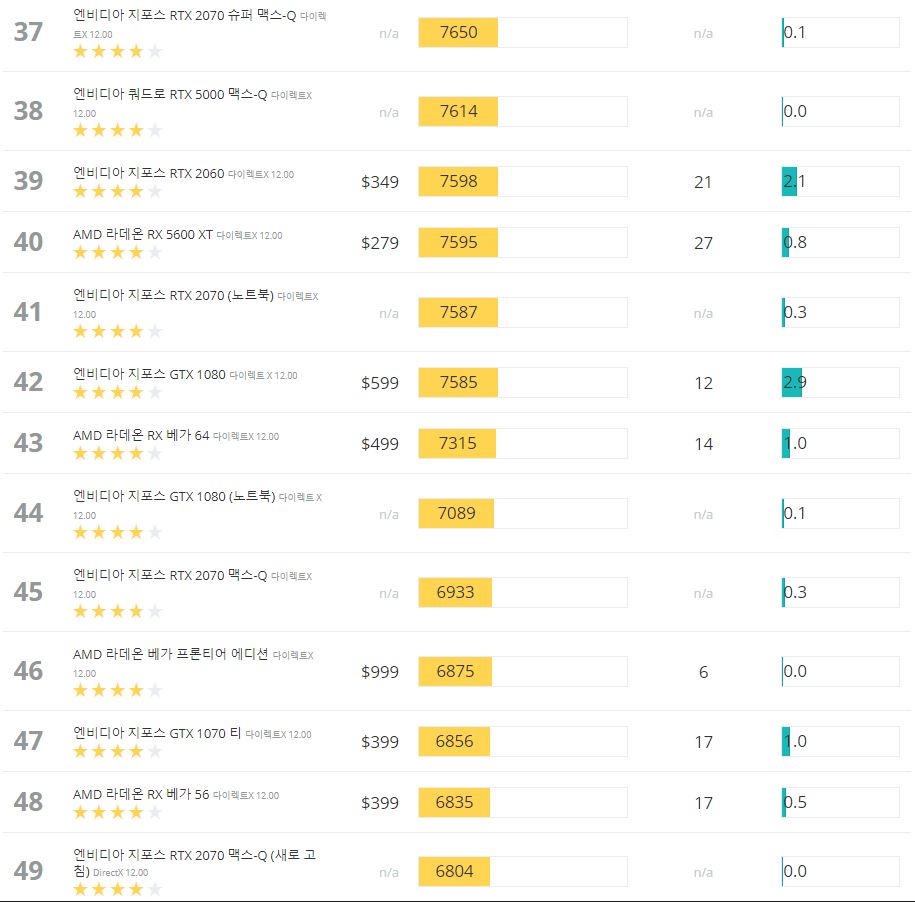Open GeForce GTX 1080 desktop card link

[x=149, y=374]
